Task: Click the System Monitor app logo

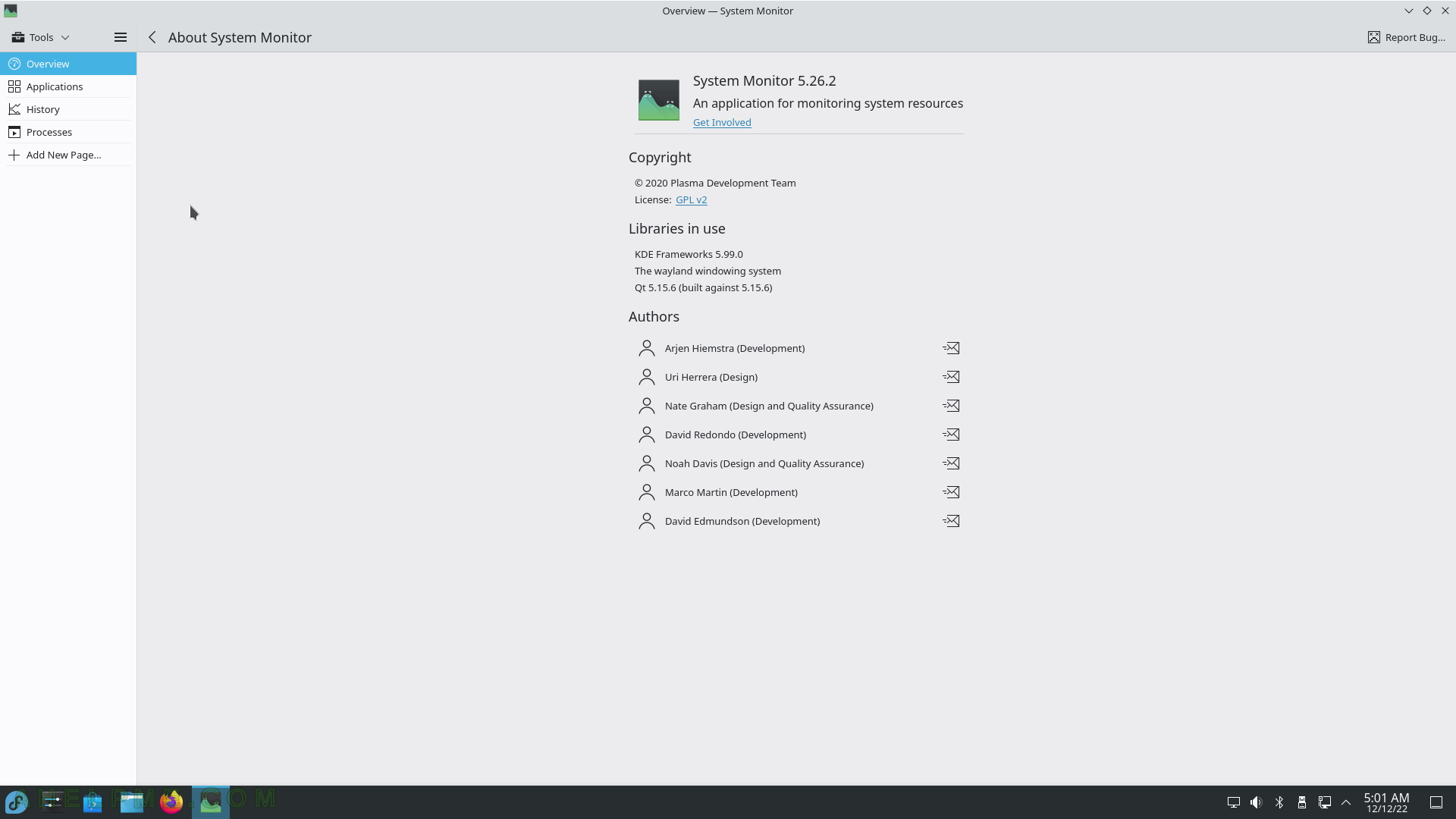Action: (658, 100)
